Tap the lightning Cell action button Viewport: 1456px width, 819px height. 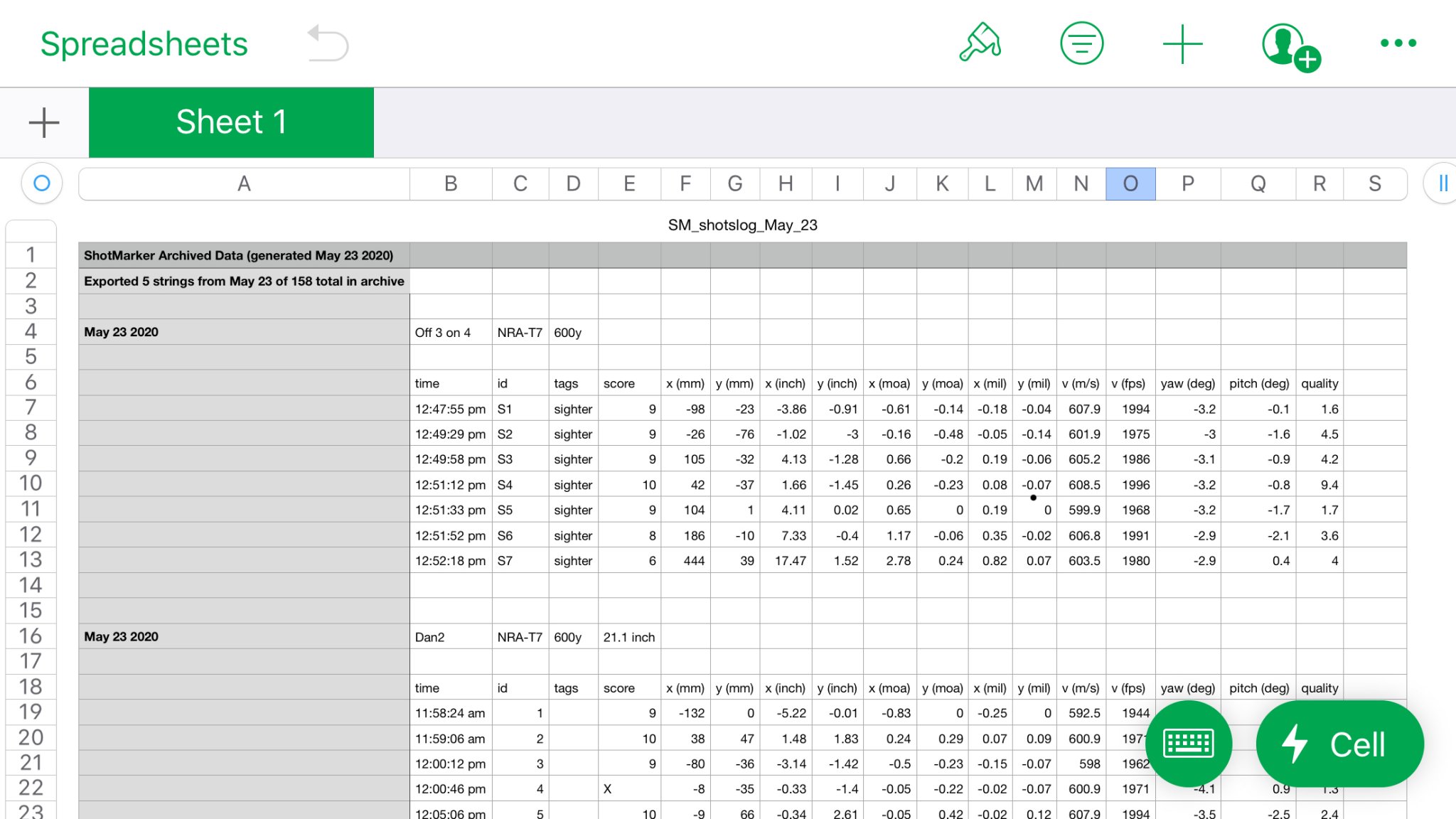point(1339,744)
